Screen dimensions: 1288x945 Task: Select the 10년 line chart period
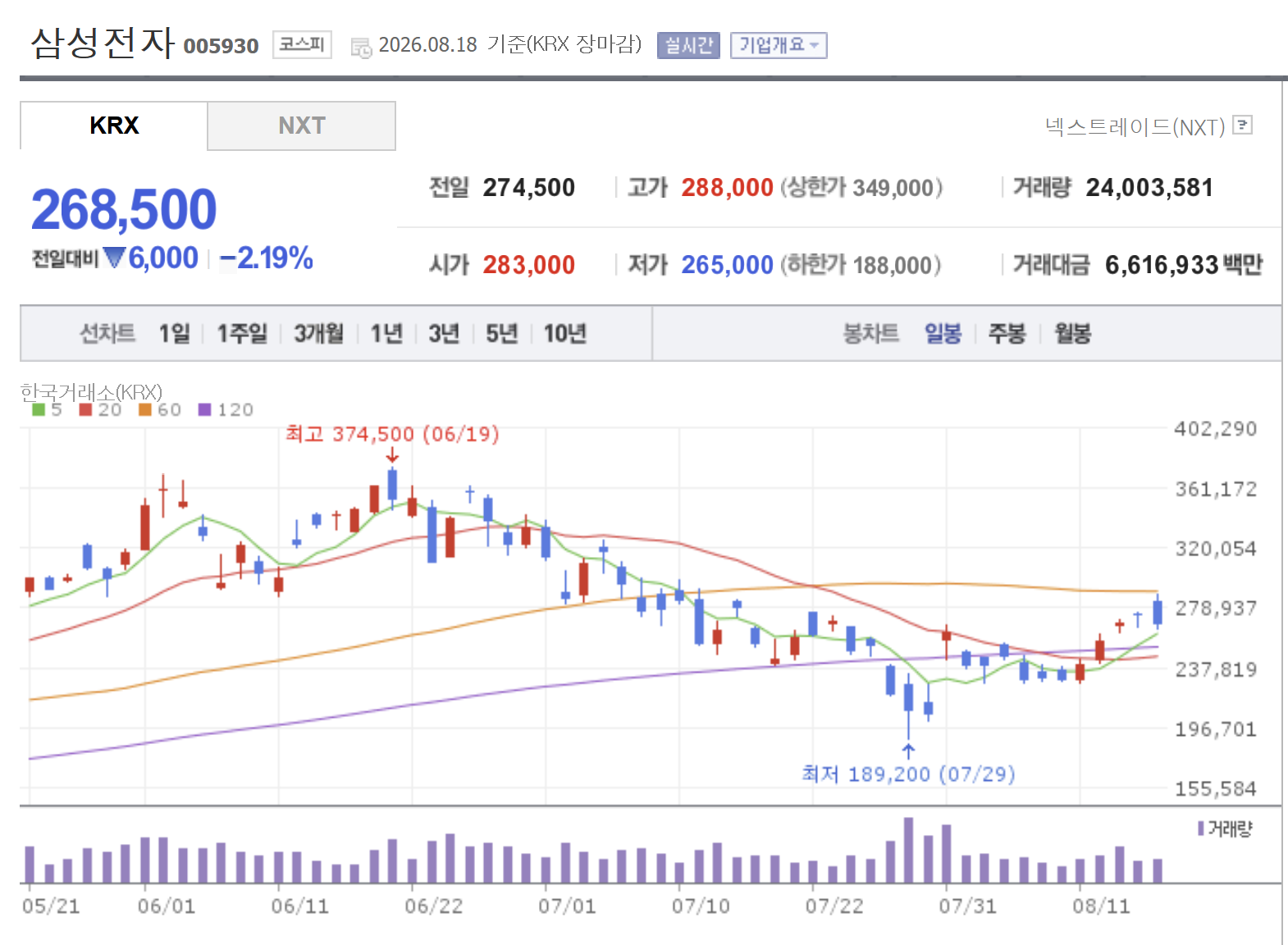[x=565, y=333]
